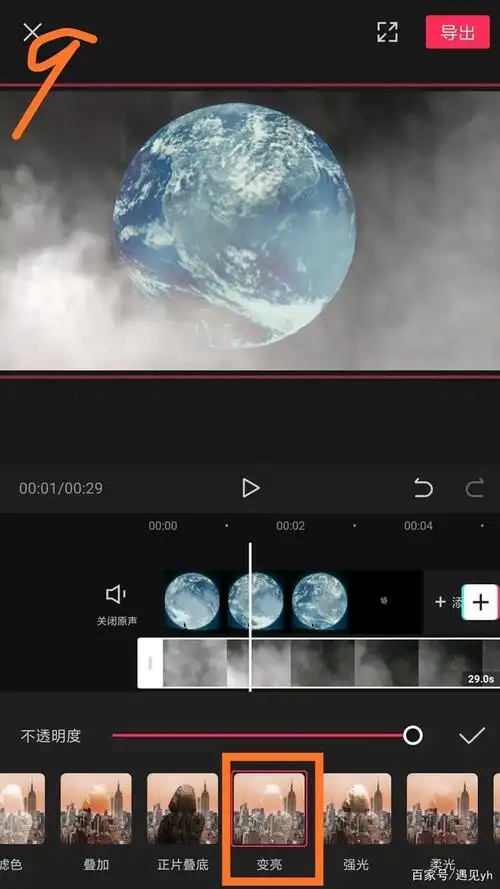Undo the last edit

point(423,488)
